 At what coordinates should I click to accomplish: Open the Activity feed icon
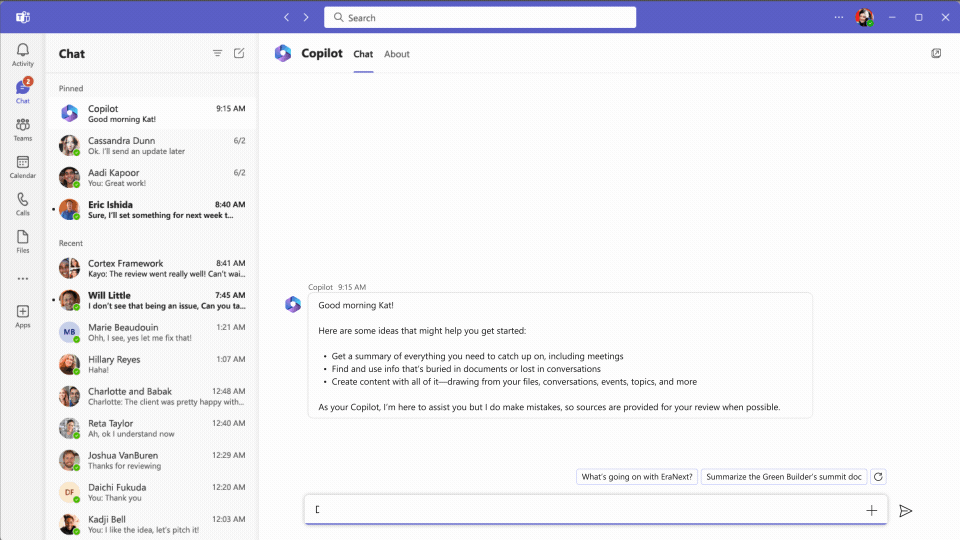pyautogui.click(x=22, y=54)
